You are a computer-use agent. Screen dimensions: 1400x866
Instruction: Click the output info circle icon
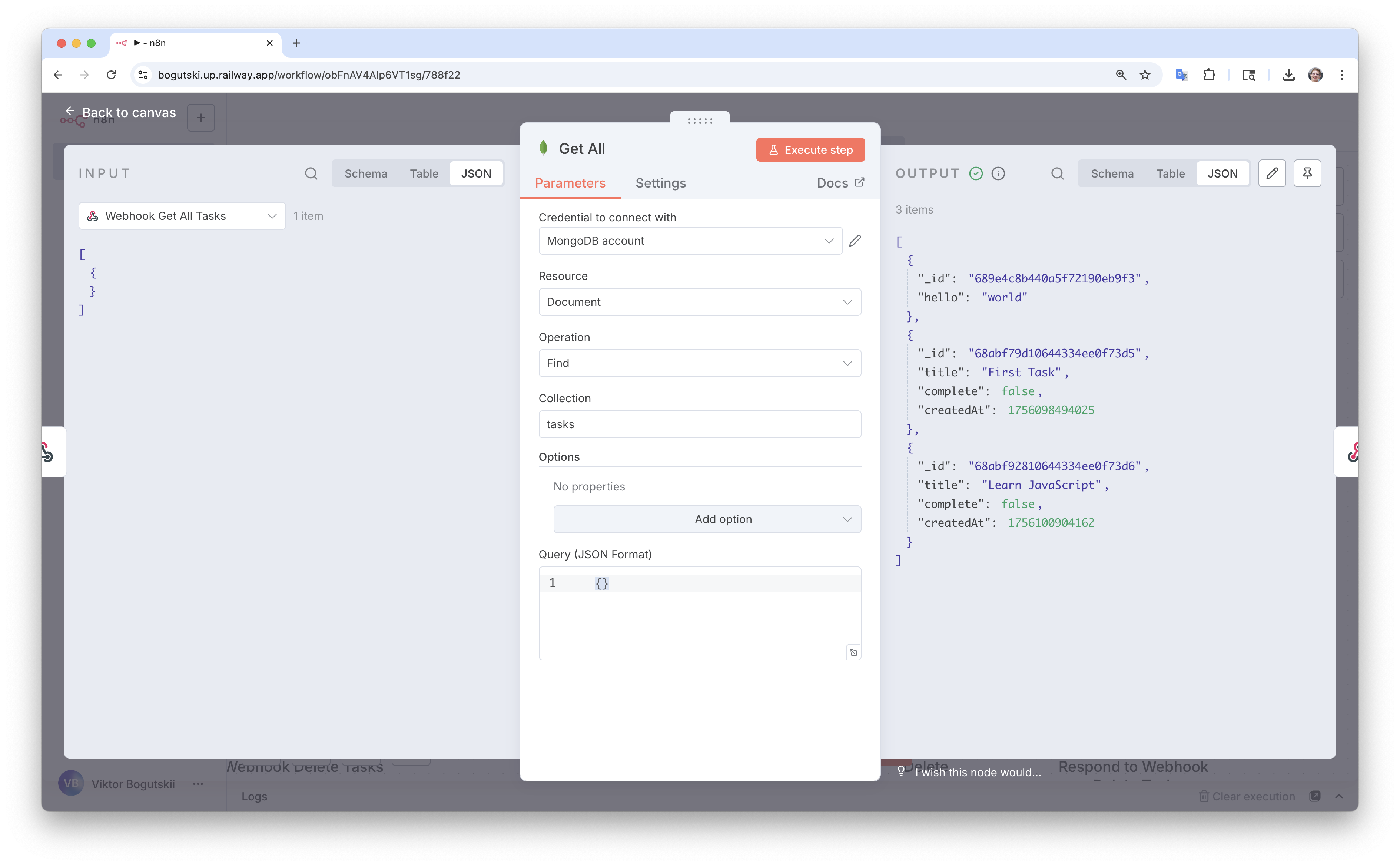click(998, 173)
